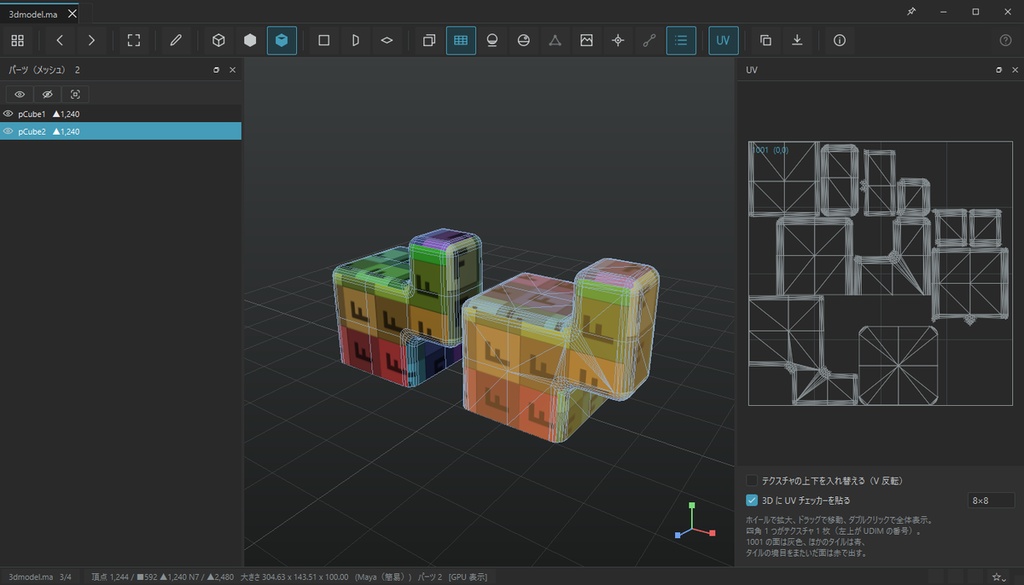Close the UV panel
The height and width of the screenshot is (585, 1024).
coord(1015,70)
